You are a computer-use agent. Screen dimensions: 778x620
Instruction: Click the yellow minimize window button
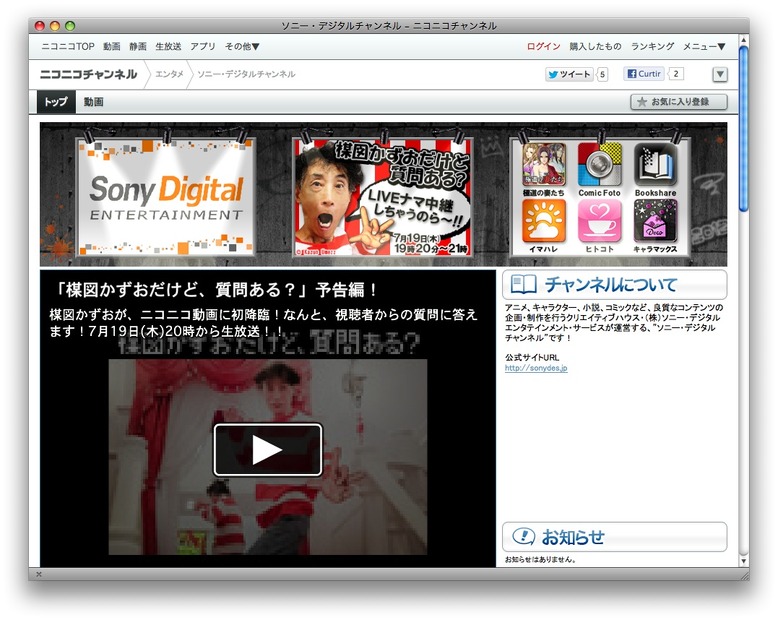(55, 26)
